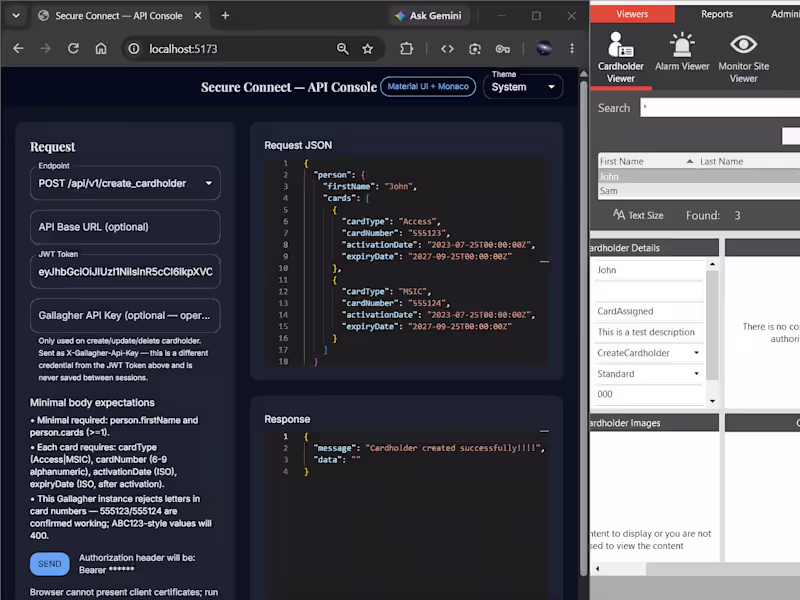800x600 pixels.
Task: Click the Gallagher API Key field
Action: pos(125,315)
